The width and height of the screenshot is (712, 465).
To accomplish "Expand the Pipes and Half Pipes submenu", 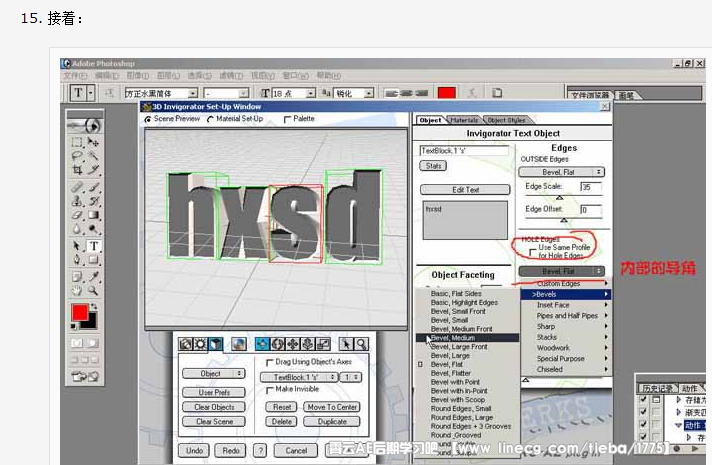I will 566,316.
